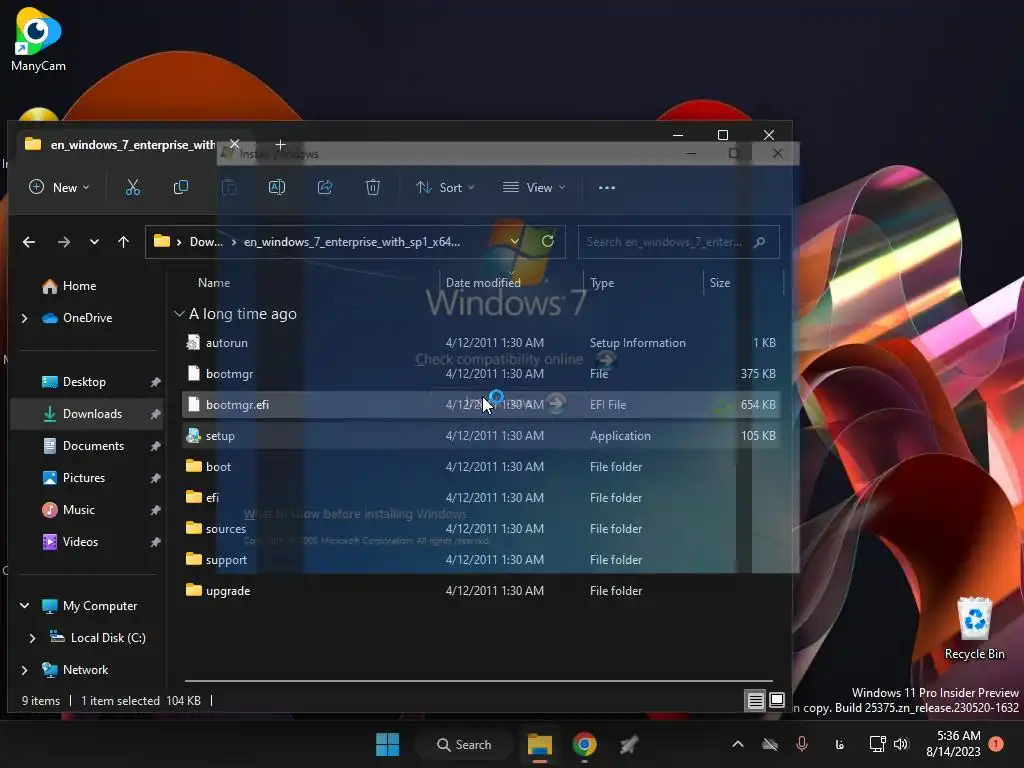Viewport: 1024px width, 768px height.
Task: Select the sources folder
Action: pyautogui.click(x=481, y=529)
